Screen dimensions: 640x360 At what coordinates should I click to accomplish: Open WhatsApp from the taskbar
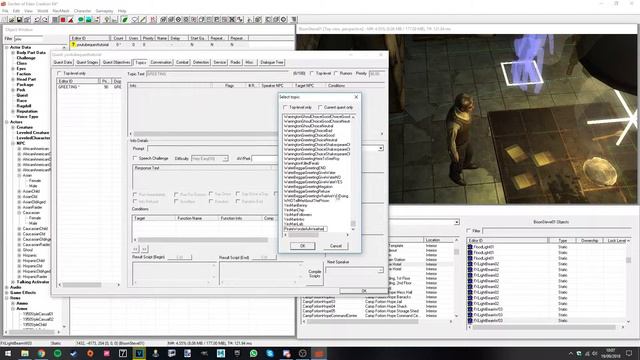click(253, 353)
